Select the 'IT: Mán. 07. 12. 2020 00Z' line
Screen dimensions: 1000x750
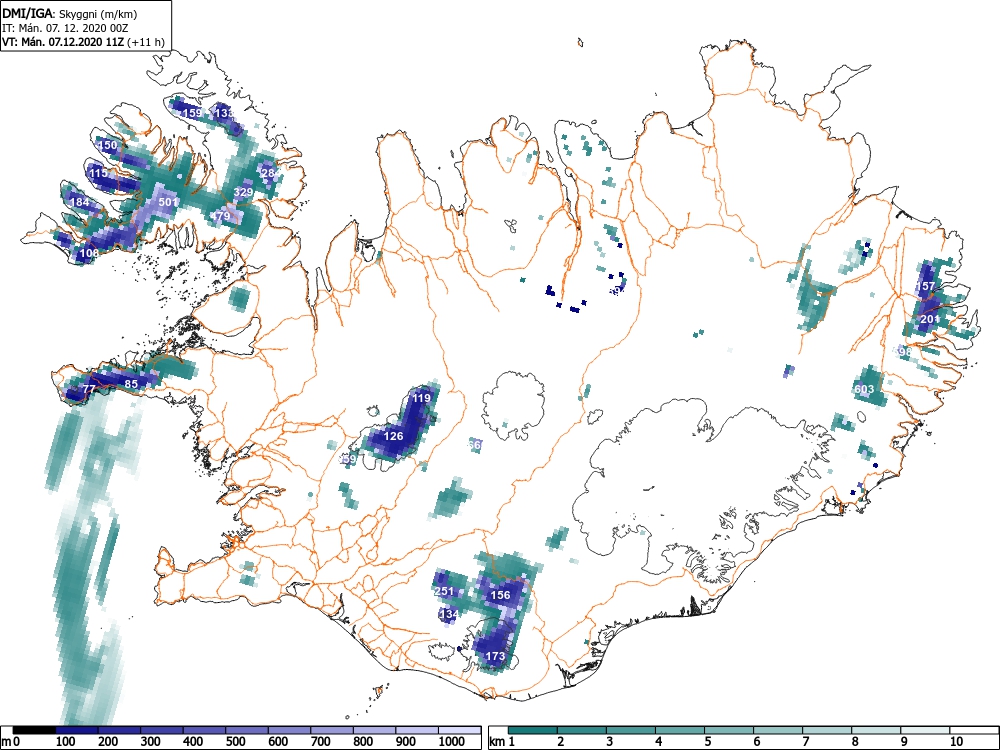coord(66,28)
